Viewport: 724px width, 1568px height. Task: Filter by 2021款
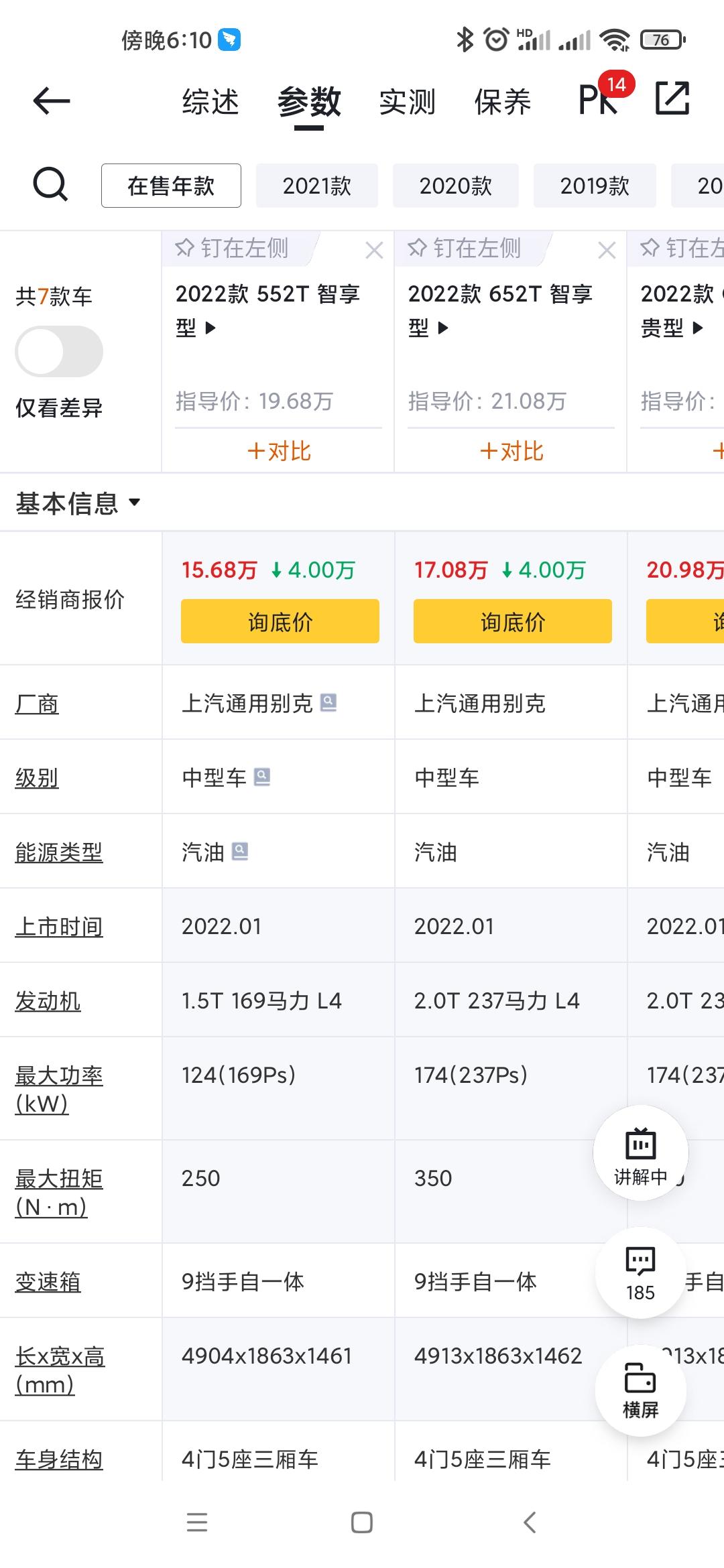(317, 186)
